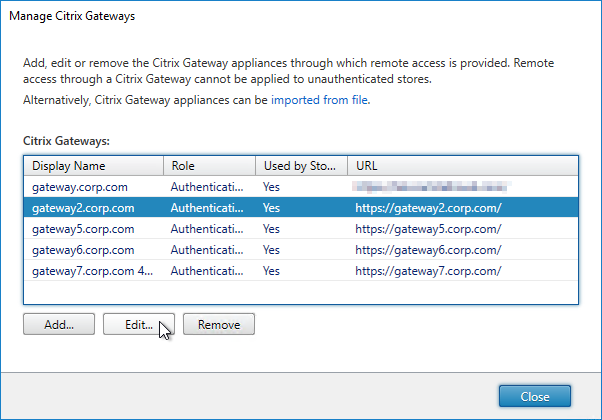Select gateway2.corp.com in Display Name column
The image size is (602, 420).
click(x=83, y=208)
